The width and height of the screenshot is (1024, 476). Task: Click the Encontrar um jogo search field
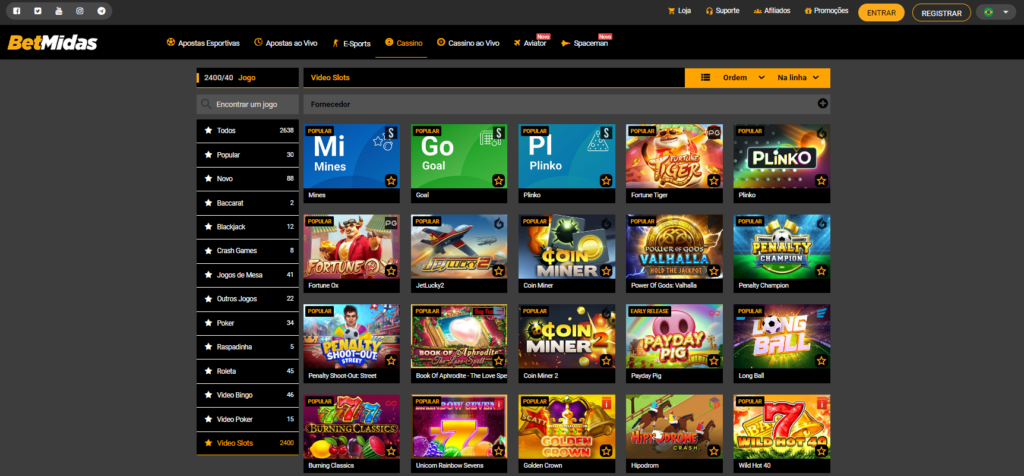pos(248,104)
